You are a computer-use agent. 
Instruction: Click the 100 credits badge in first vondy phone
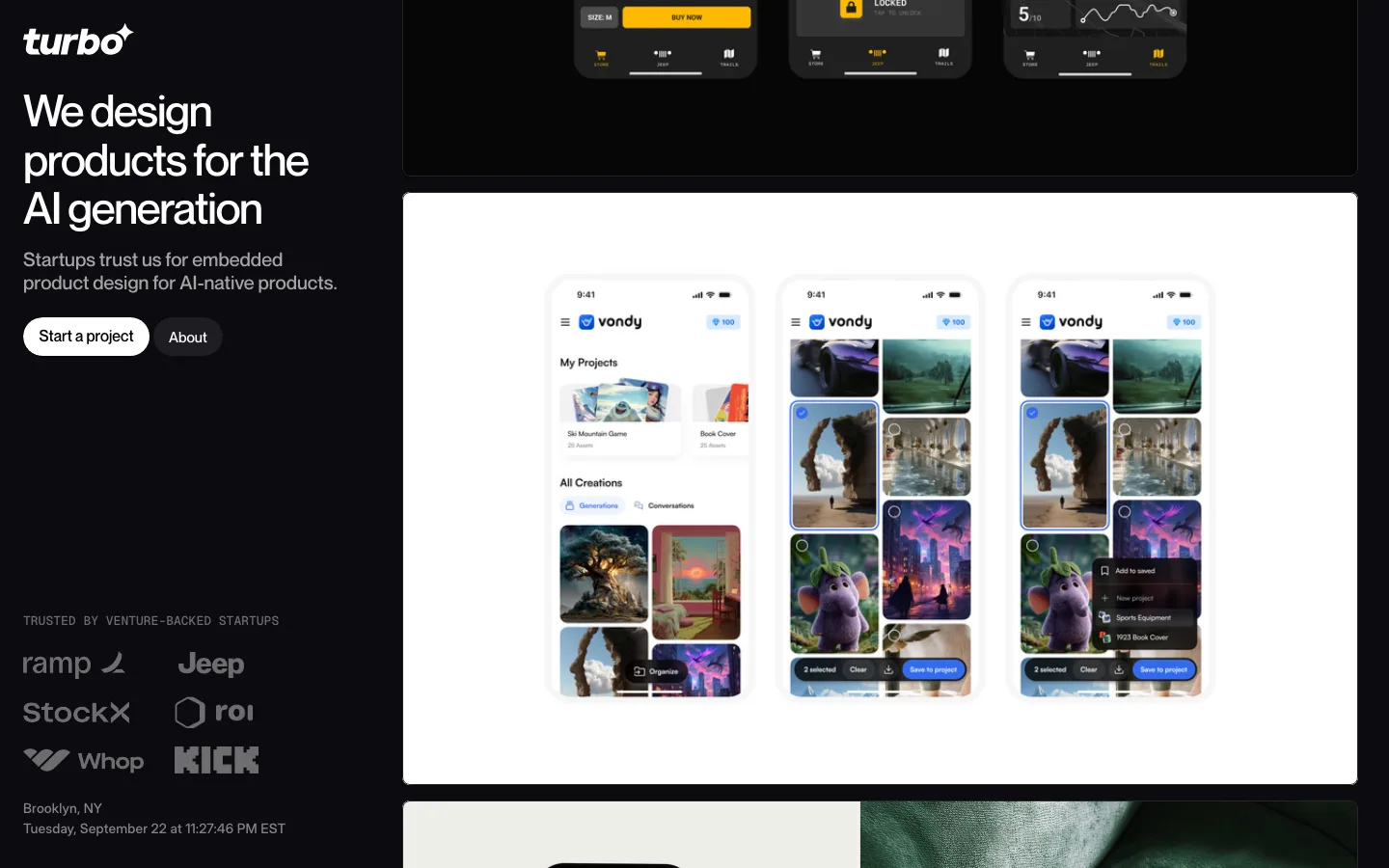(x=723, y=322)
